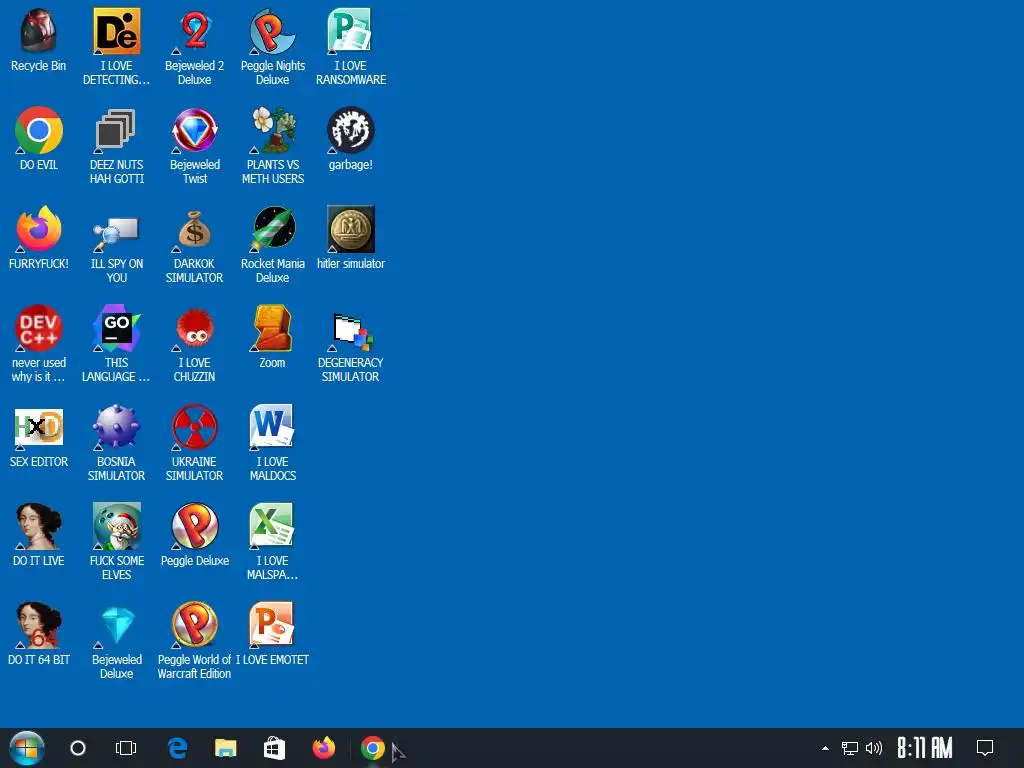Launch the 'Zoom' desktop shortcut
Viewport: 1024px width, 768px height.
click(272, 328)
